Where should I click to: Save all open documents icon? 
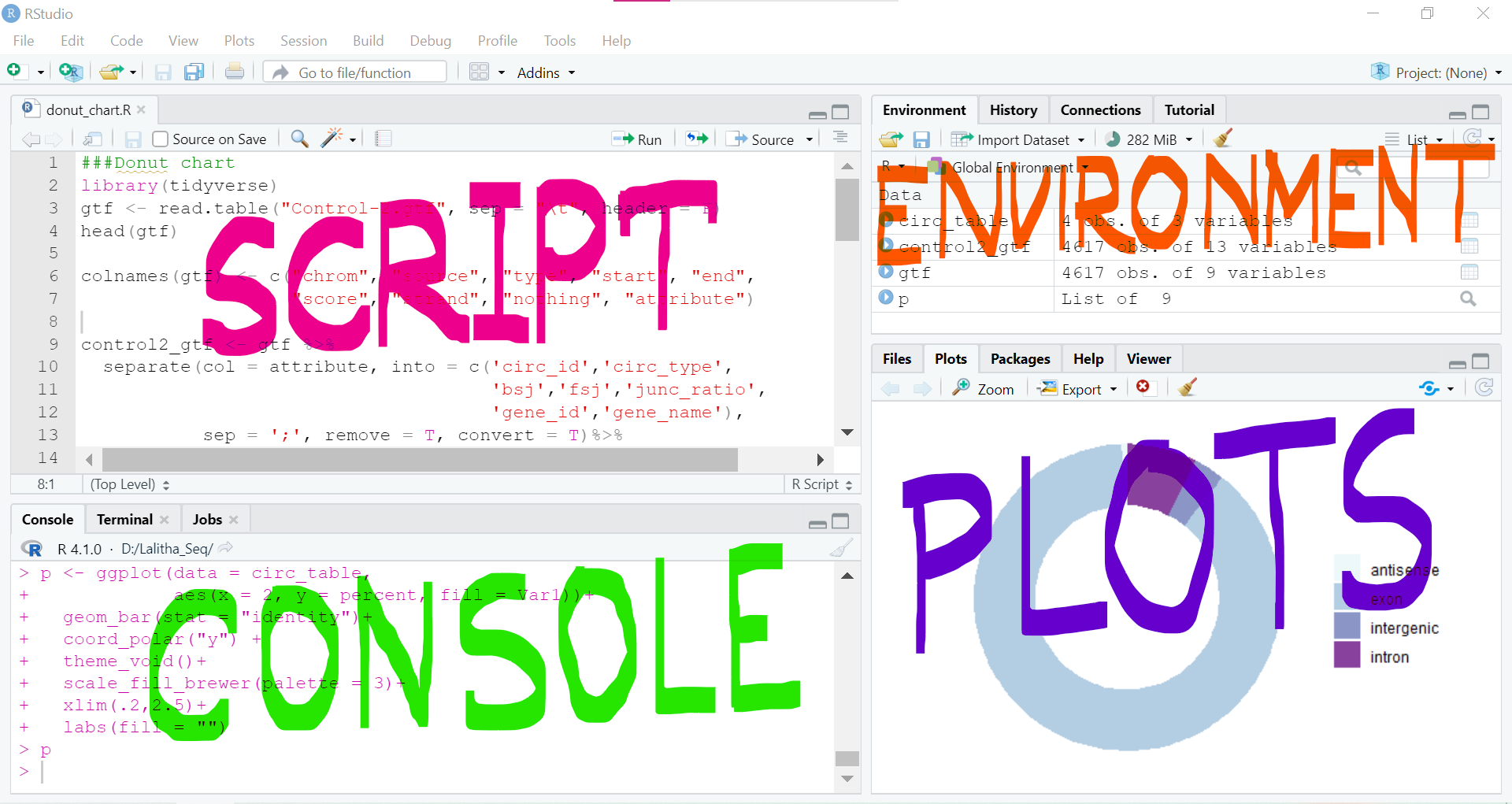194,72
